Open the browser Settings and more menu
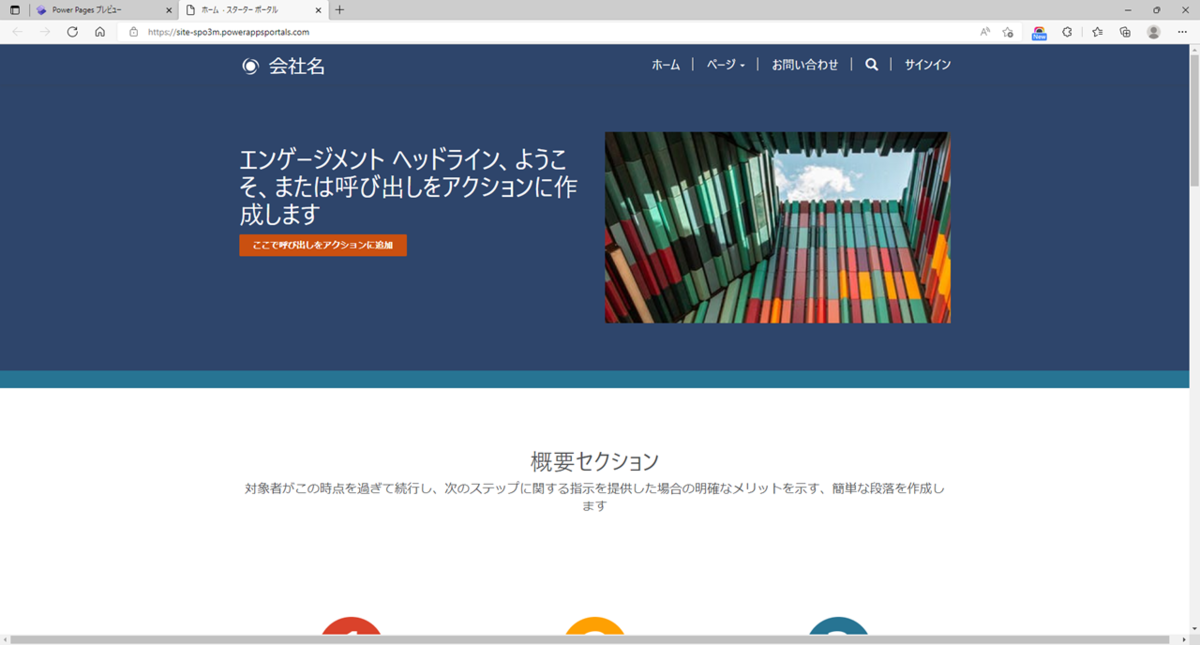The width and height of the screenshot is (1200, 645). tap(1182, 32)
